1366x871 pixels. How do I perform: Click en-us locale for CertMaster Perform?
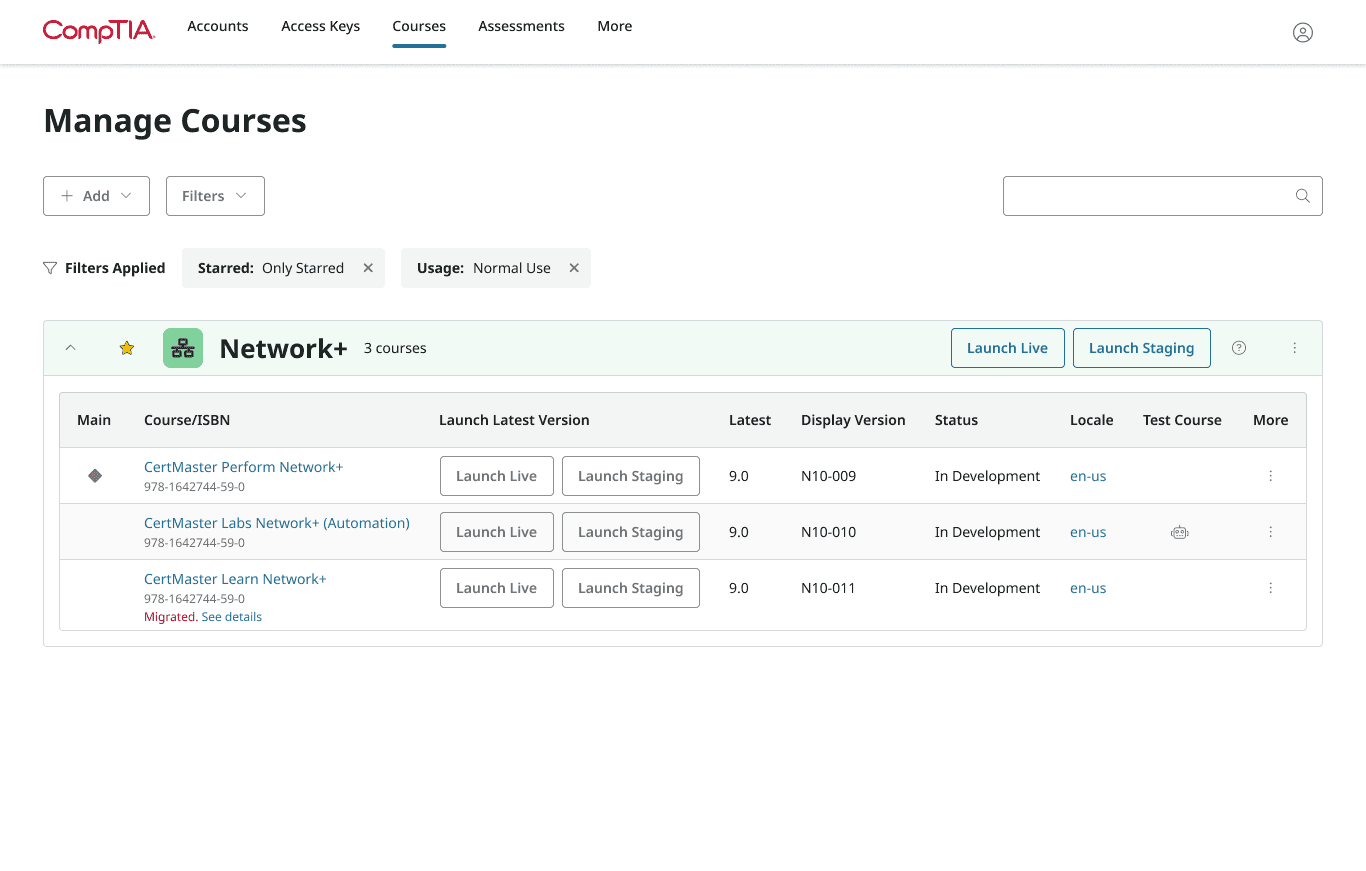point(1088,476)
